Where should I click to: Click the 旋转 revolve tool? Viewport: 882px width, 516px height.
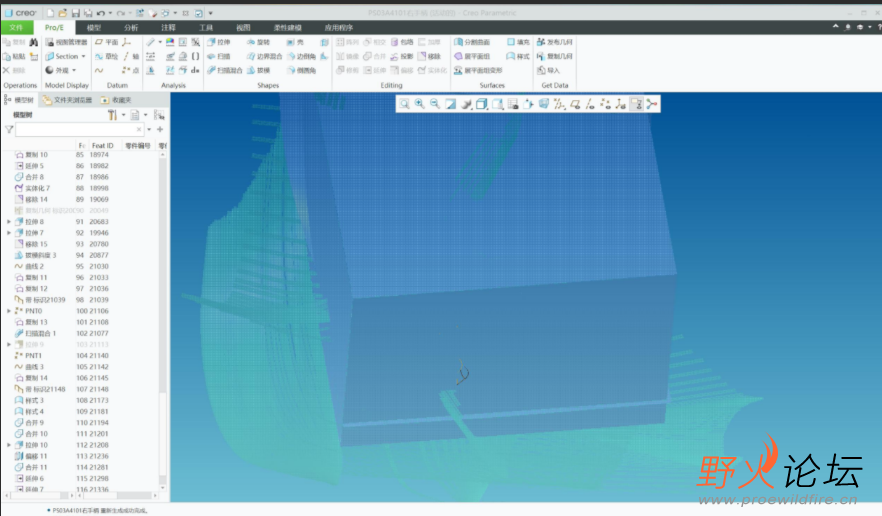point(258,42)
